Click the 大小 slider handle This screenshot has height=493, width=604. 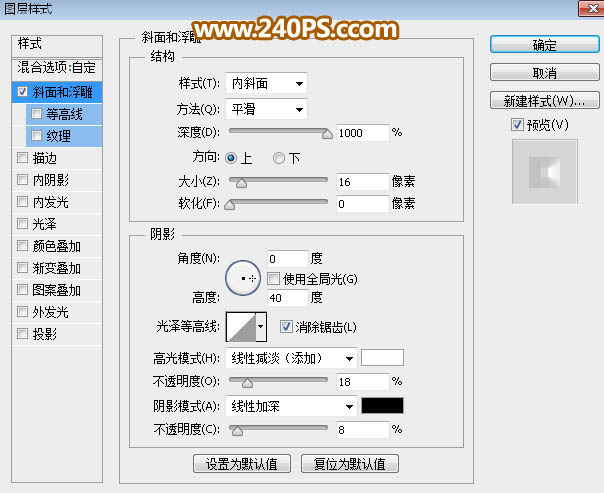click(x=242, y=183)
